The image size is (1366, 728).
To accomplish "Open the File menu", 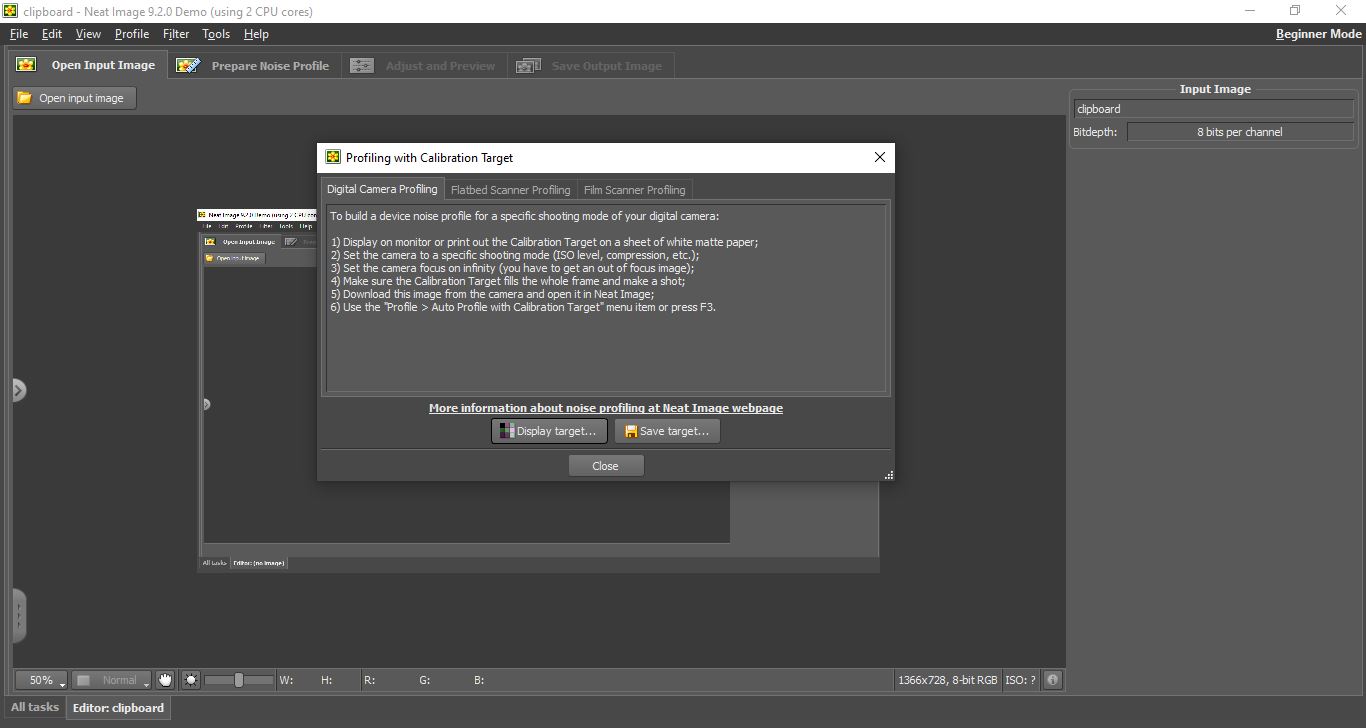I will tap(18, 34).
